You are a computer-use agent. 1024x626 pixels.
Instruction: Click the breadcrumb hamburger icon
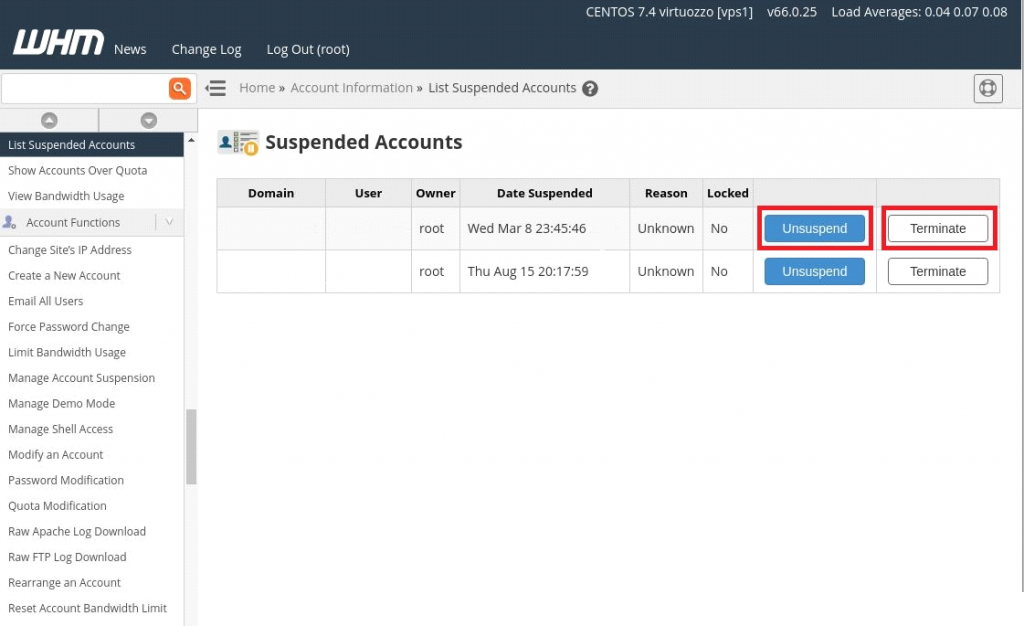[216, 88]
